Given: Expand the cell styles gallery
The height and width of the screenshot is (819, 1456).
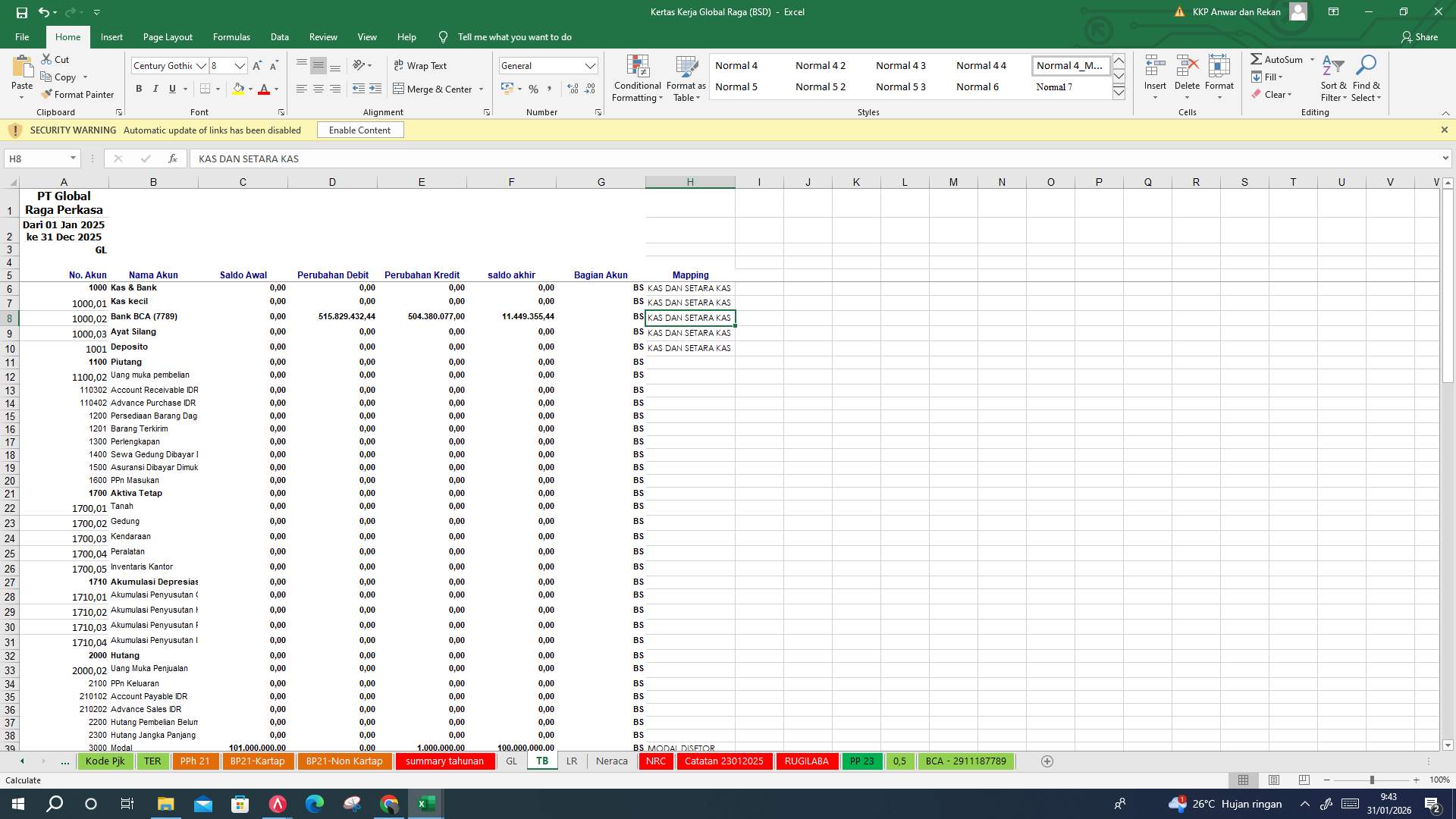Looking at the screenshot, I should click(1119, 92).
